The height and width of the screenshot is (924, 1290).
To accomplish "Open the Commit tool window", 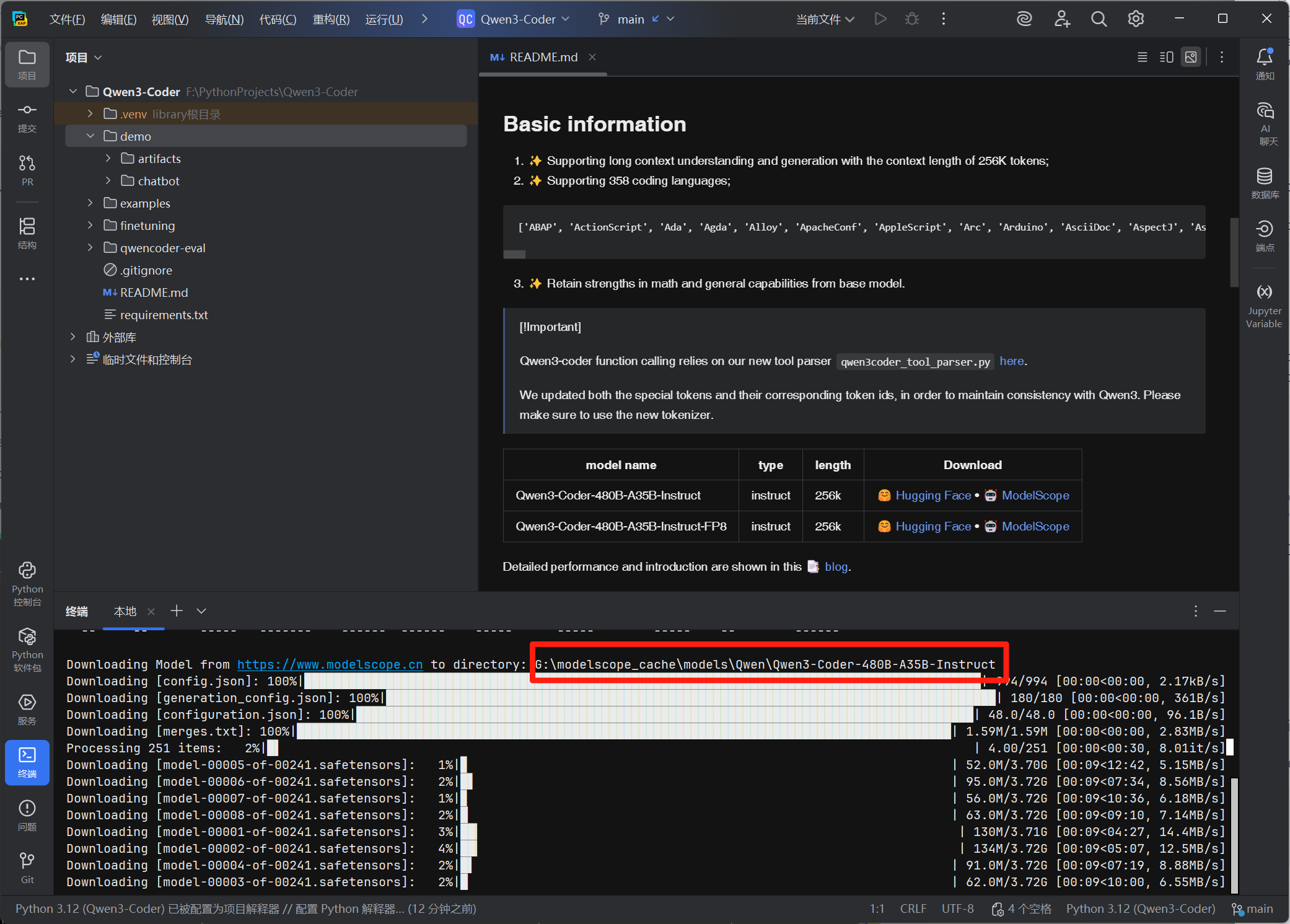I will click(x=27, y=118).
